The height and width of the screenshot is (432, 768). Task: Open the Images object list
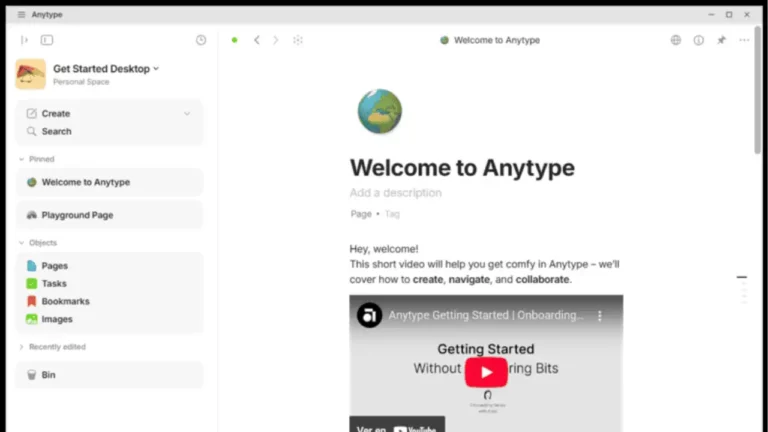(110, 319)
